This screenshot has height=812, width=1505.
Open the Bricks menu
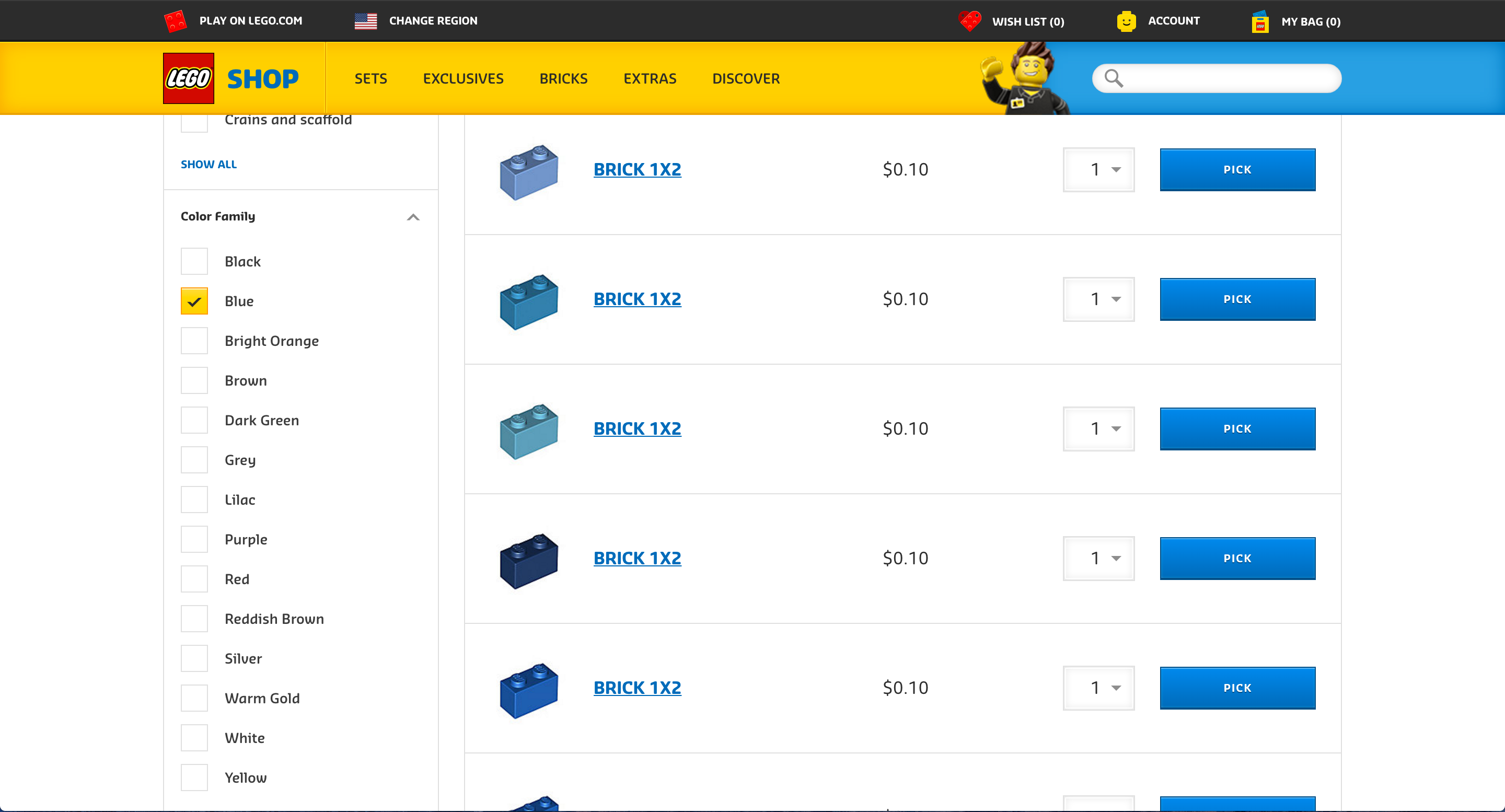coord(563,78)
